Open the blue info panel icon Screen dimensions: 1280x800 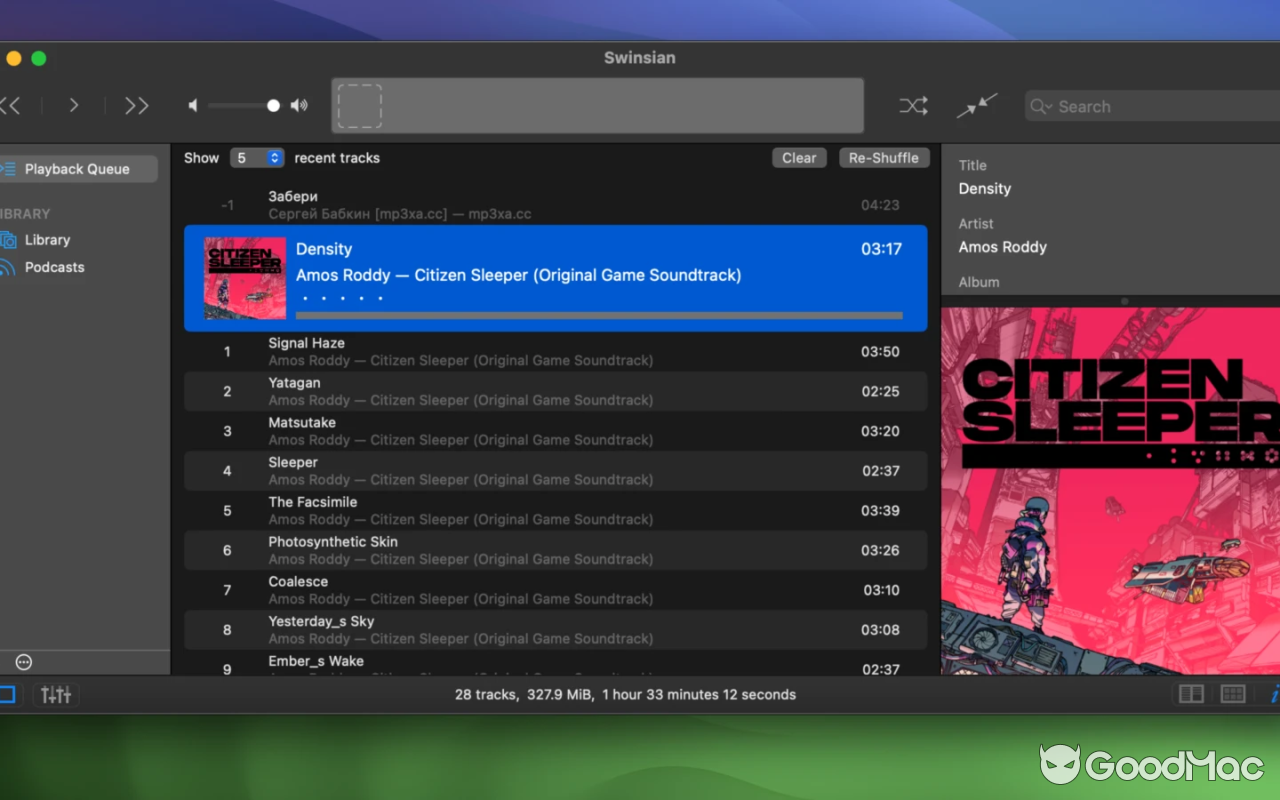pyautogui.click(x=1276, y=695)
